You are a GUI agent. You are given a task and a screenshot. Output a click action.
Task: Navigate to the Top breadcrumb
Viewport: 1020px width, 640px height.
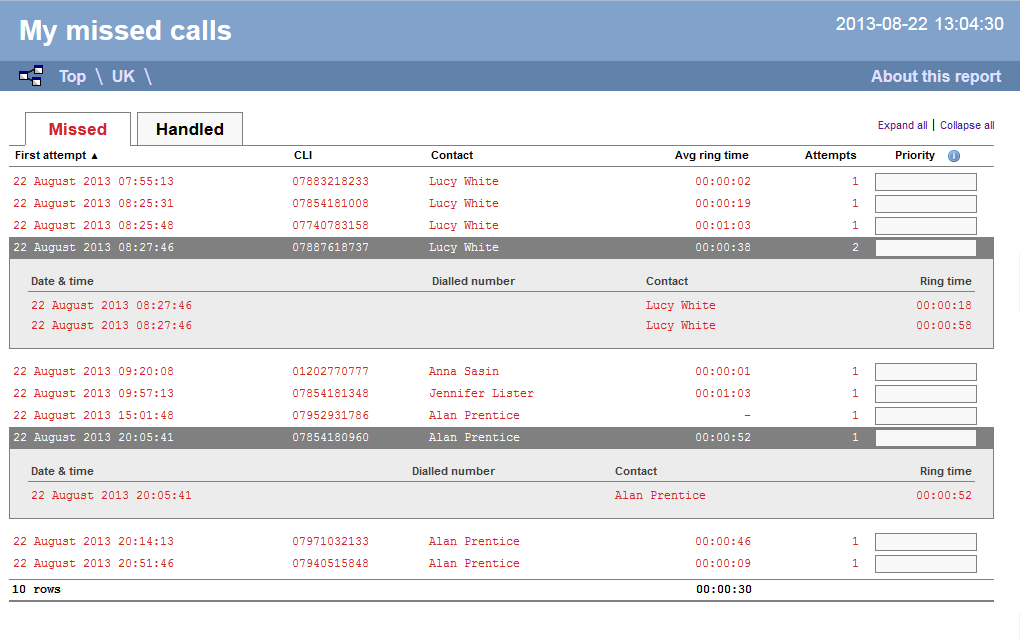point(72,76)
